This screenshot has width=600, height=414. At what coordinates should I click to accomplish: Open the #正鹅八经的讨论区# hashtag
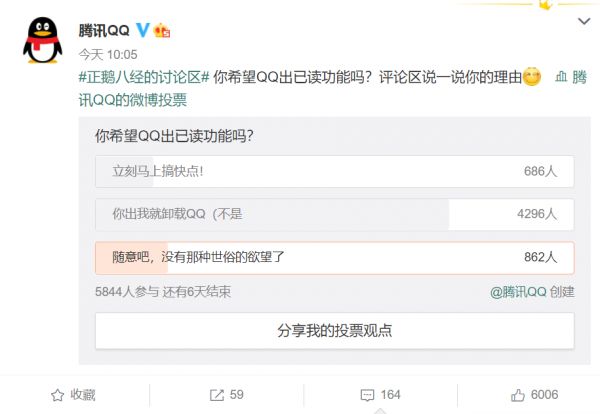tap(142, 78)
